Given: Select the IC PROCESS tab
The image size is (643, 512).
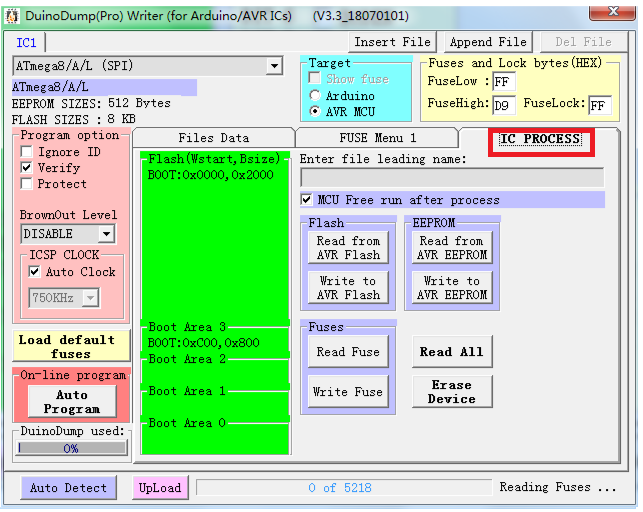Looking at the screenshot, I should [x=540, y=139].
